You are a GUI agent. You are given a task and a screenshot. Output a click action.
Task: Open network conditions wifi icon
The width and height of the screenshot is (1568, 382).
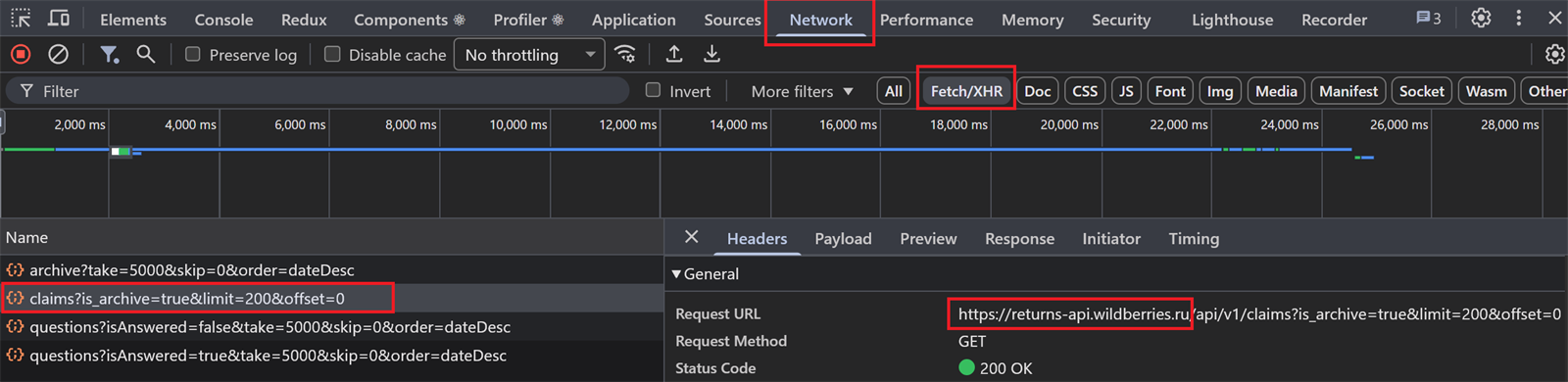pos(625,55)
